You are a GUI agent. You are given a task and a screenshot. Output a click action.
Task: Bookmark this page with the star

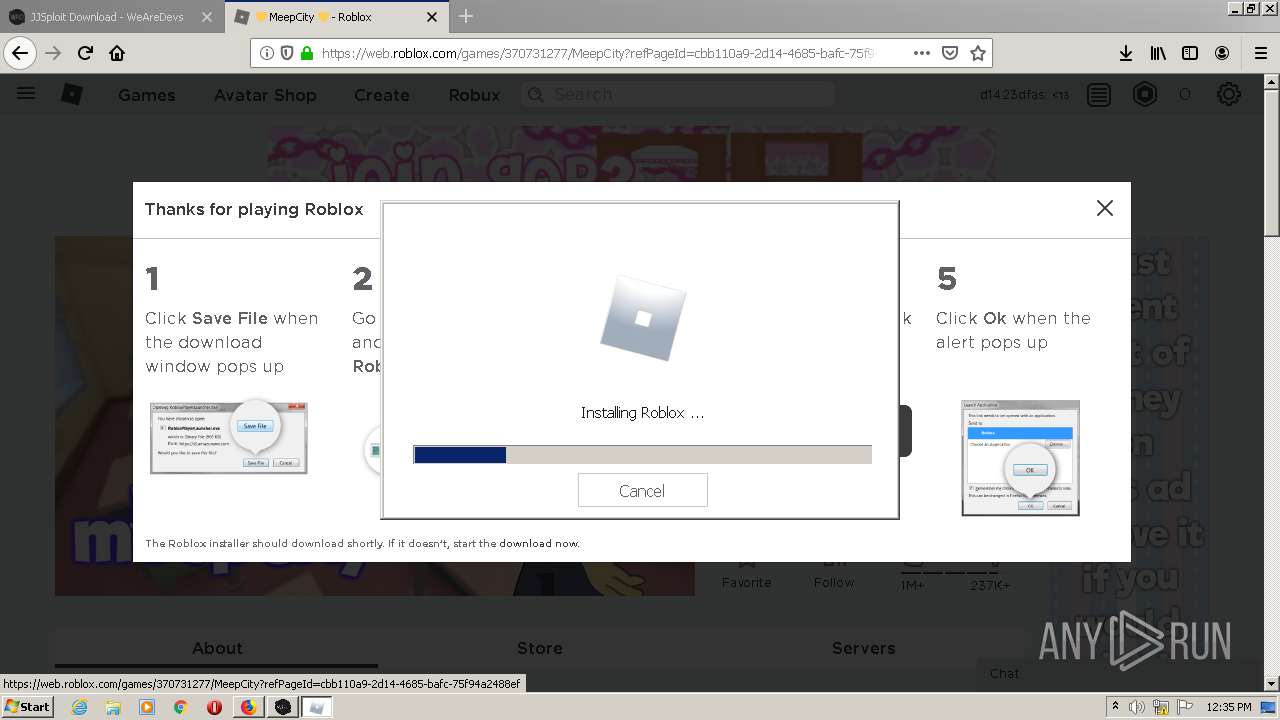(978, 53)
